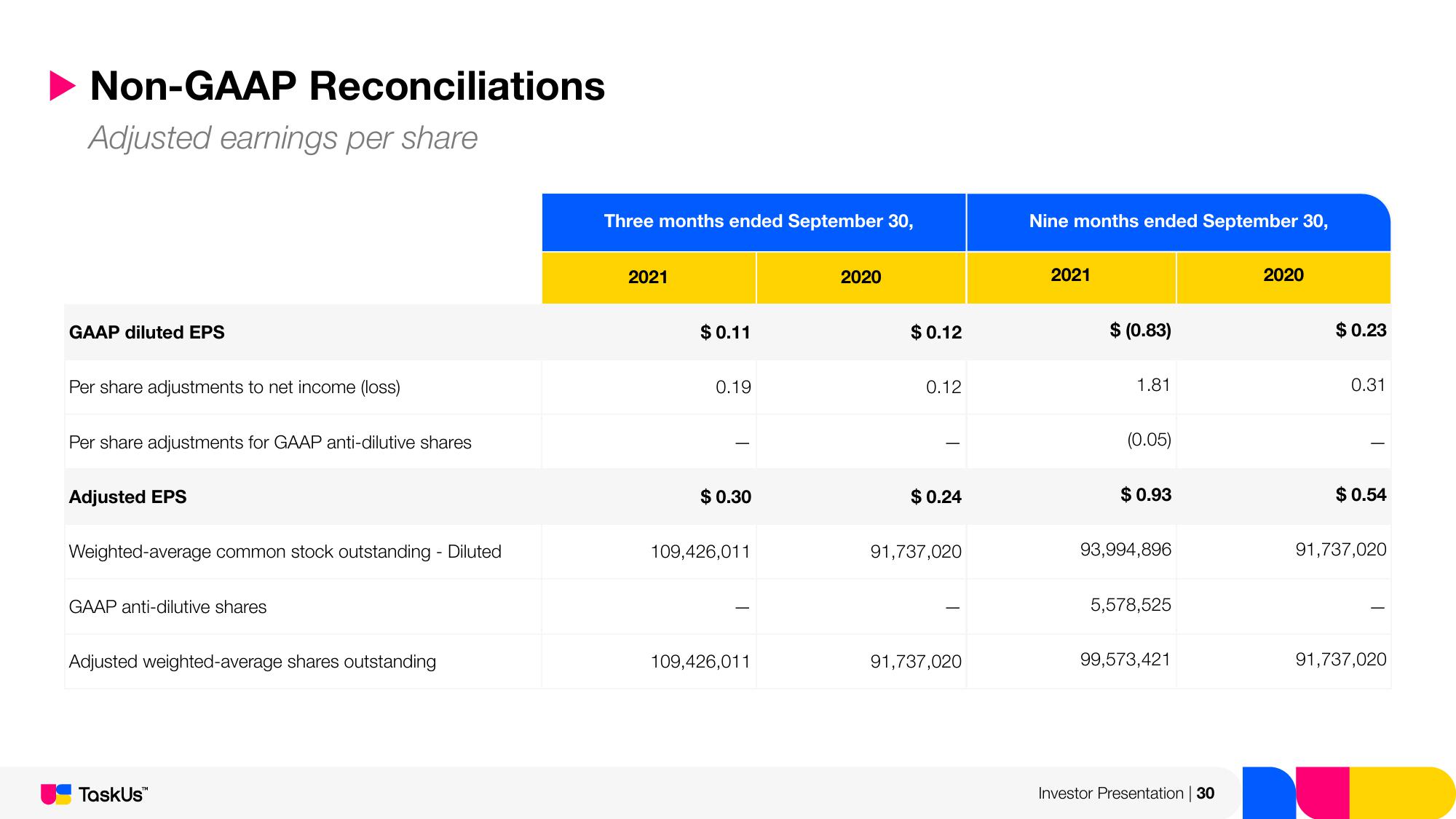Select 'Adjusted weighted-average shares outstanding' label
1456x819 pixels.
252,662
